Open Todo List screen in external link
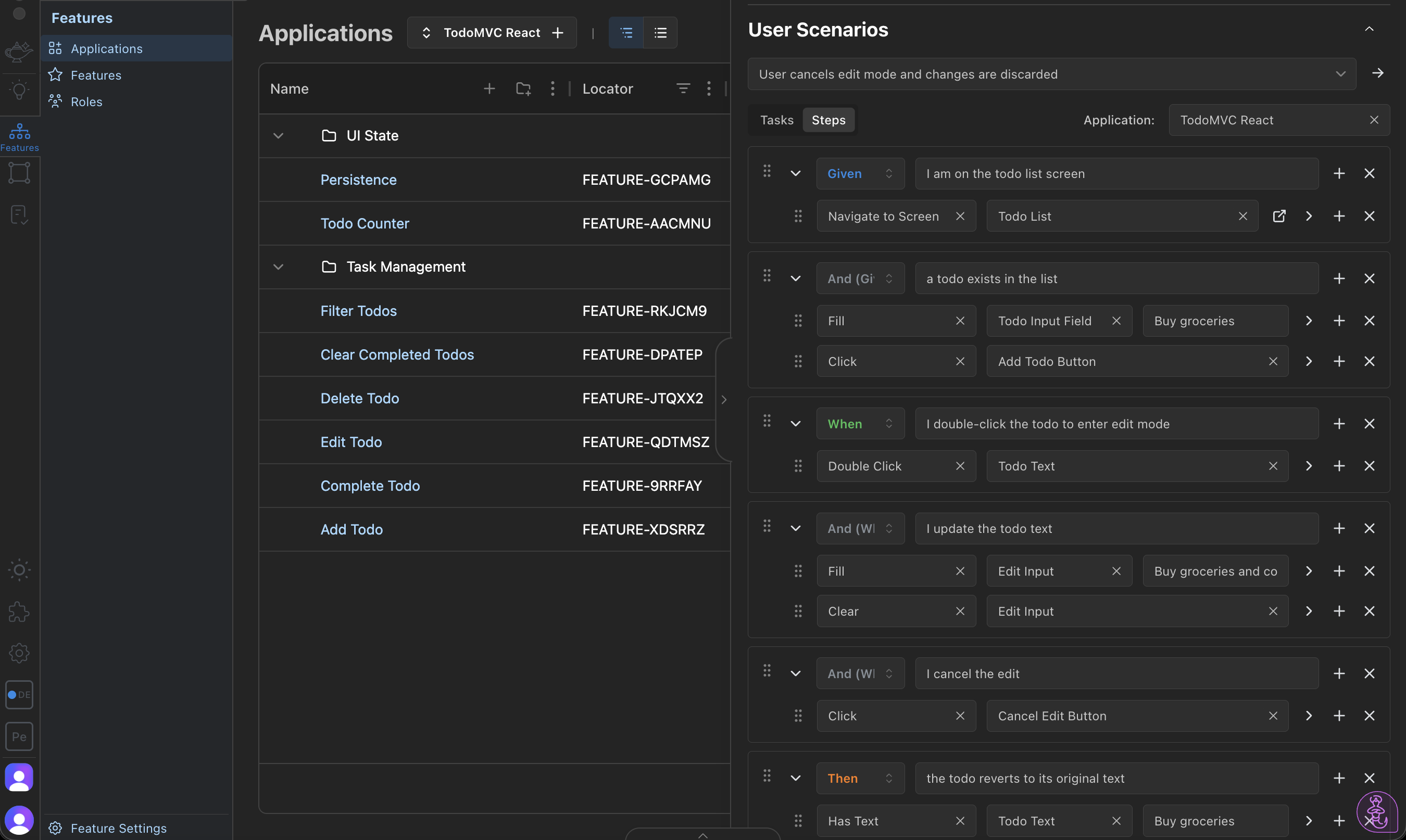 tap(1278, 216)
